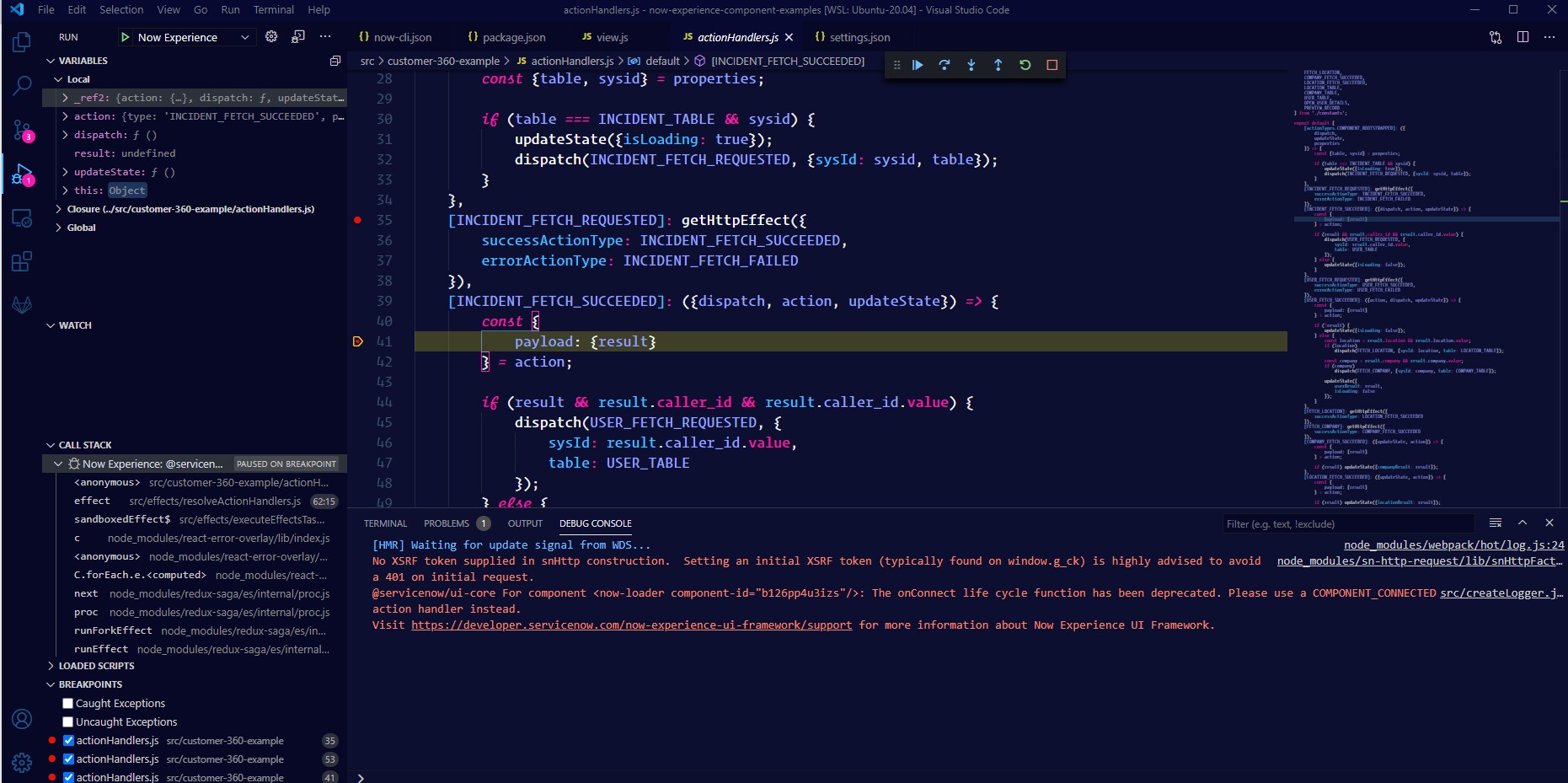This screenshot has width=1568, height=783.
Task: Open Now Experience launch configuration dropdown
Action: pyautogui.click(x=193, y=37)
